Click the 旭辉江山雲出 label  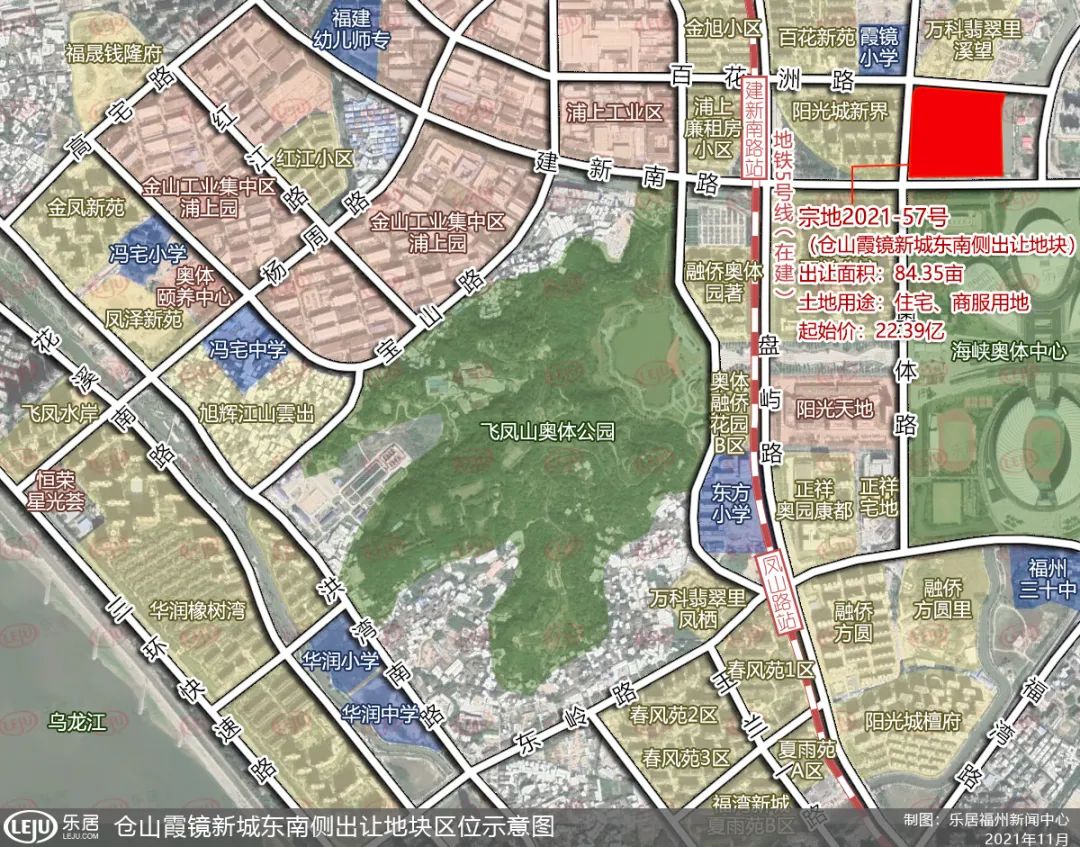[257, 413]
